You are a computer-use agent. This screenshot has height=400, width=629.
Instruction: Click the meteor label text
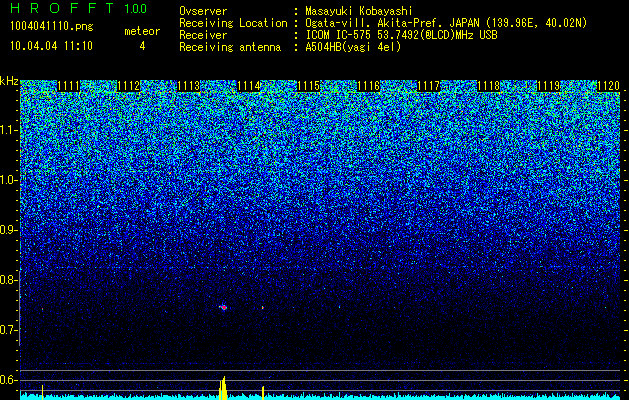[142, 31]
